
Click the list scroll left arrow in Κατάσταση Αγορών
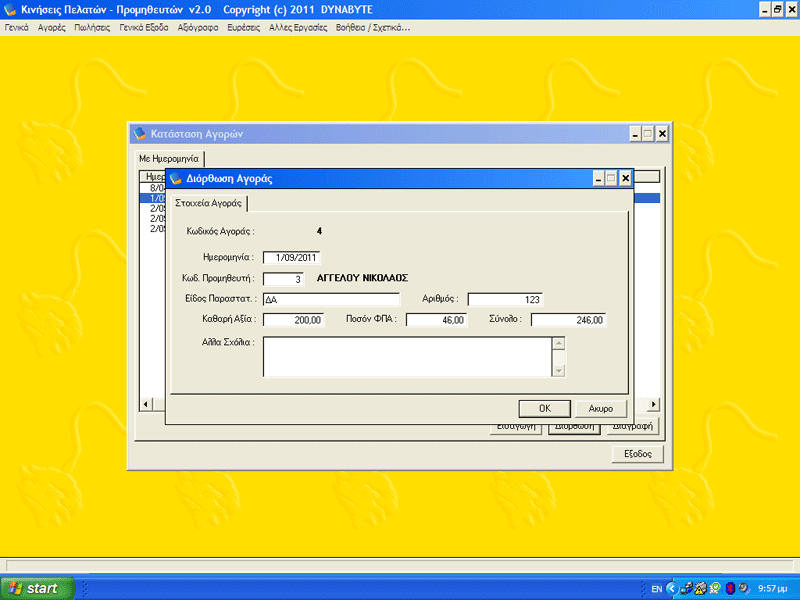pos(146,405)
